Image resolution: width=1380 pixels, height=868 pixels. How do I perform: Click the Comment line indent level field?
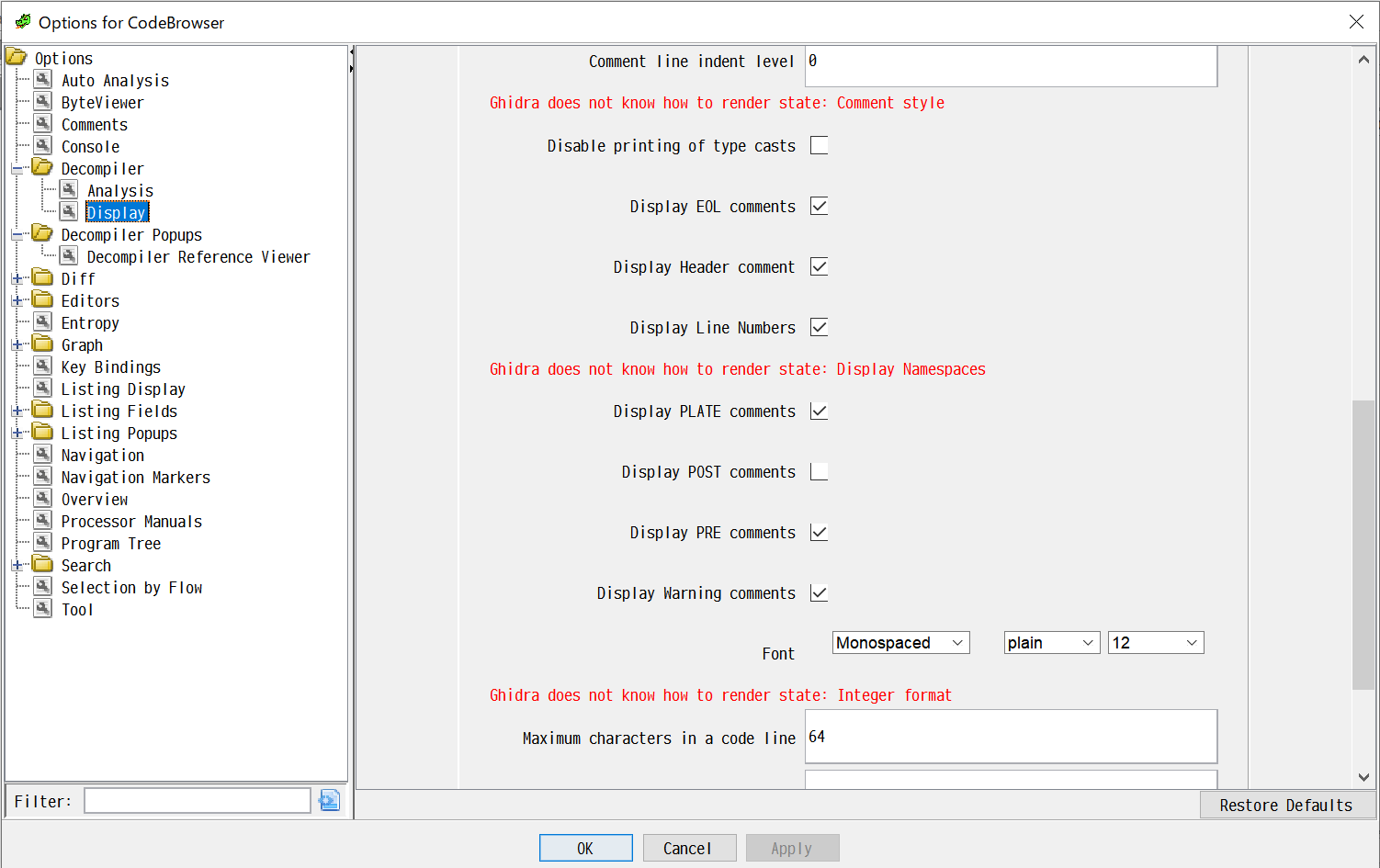tap(1011, 66)
